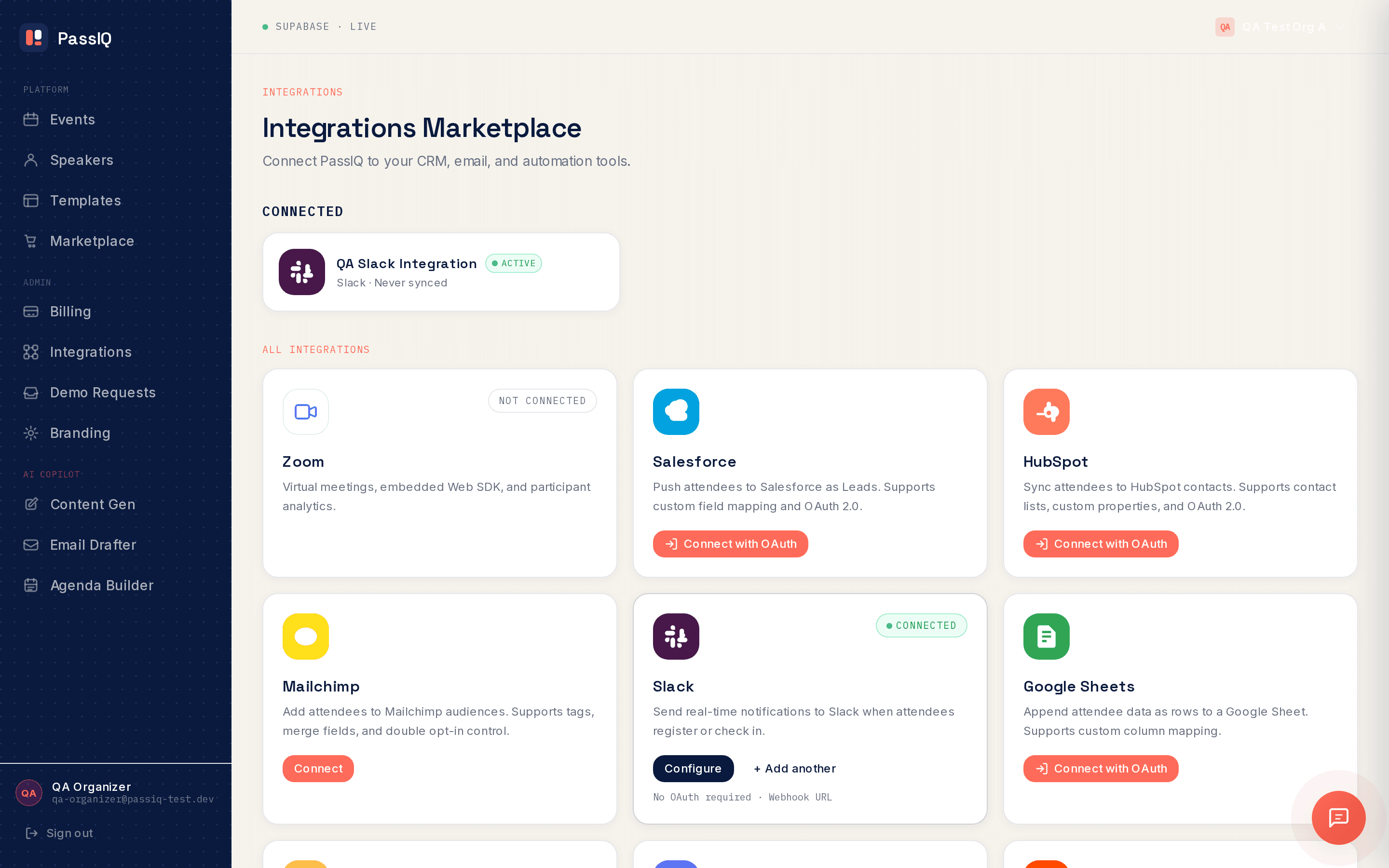Click the Speakers person icon
The image size is (1389, 868).
coord(31,160)
